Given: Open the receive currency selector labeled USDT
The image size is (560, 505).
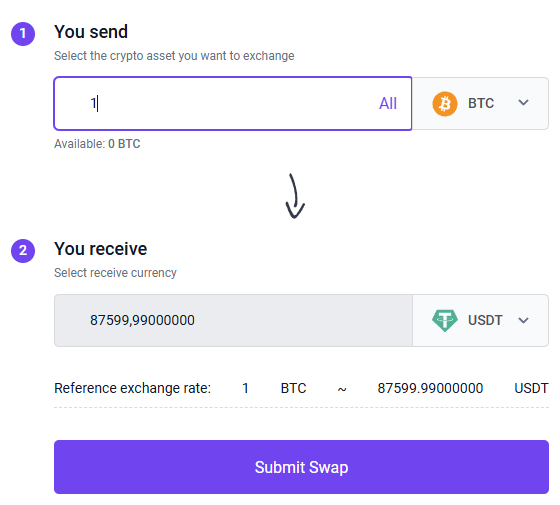Looking at the screenshot, I should click(480, 320).
